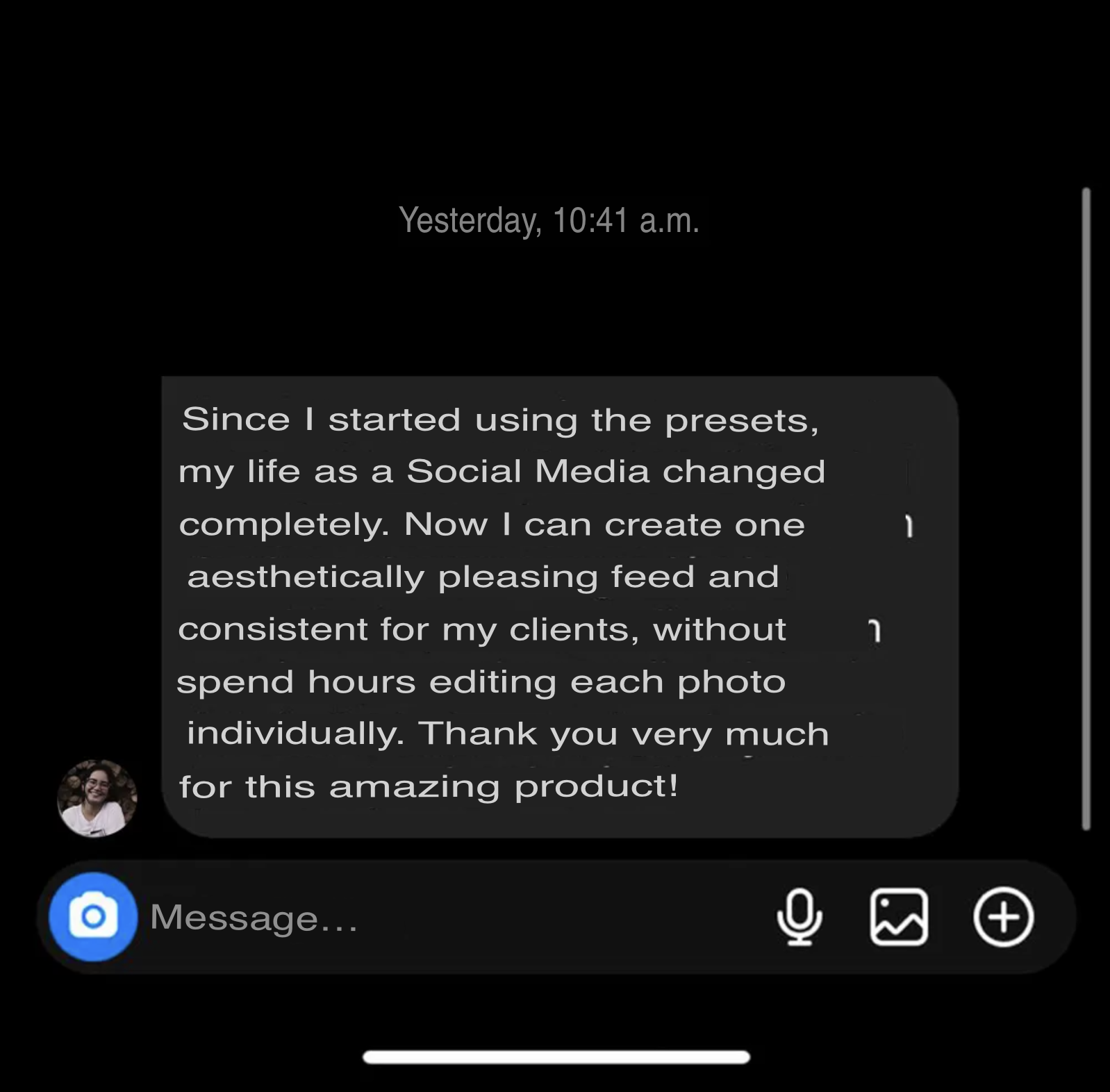Open the blue camera button
The width and height of the screenshot is (1110, 1092).
pos(93,917)
